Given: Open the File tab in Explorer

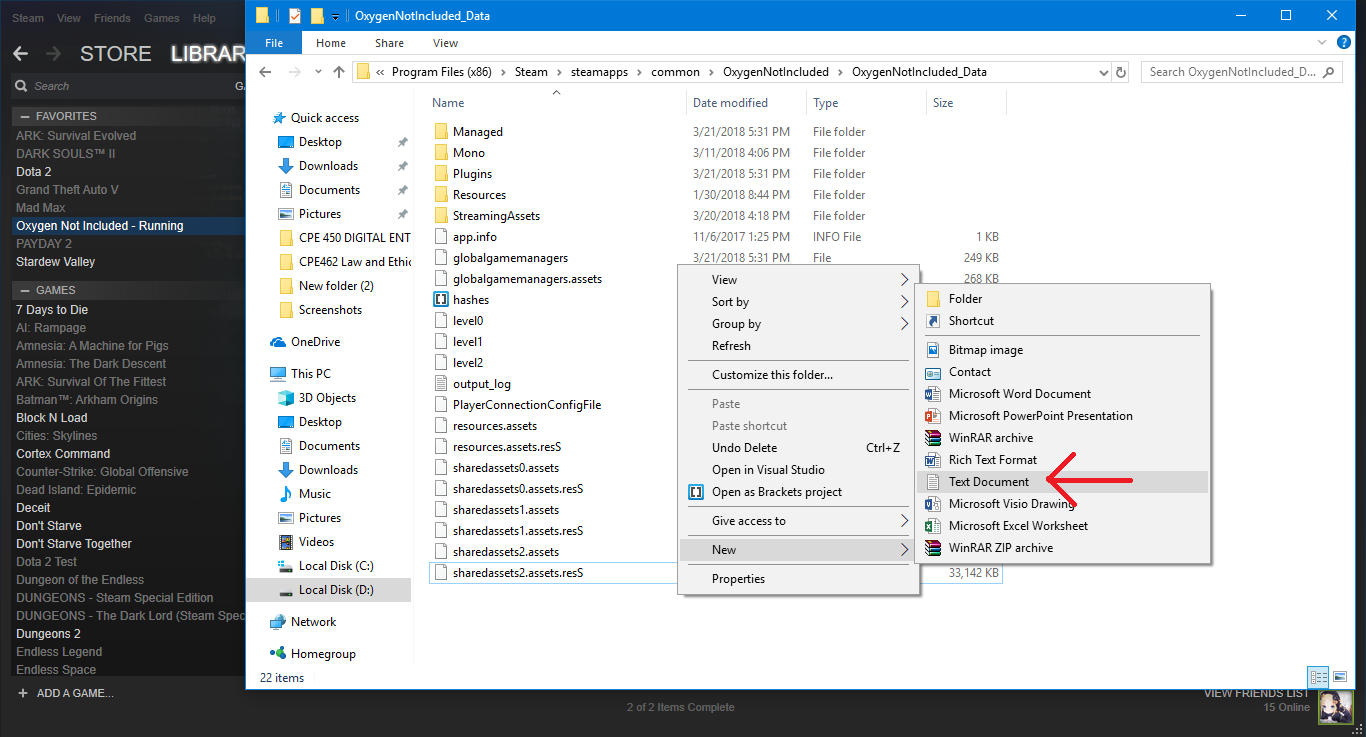Looking at the screenshot, I should coord(274,43).
